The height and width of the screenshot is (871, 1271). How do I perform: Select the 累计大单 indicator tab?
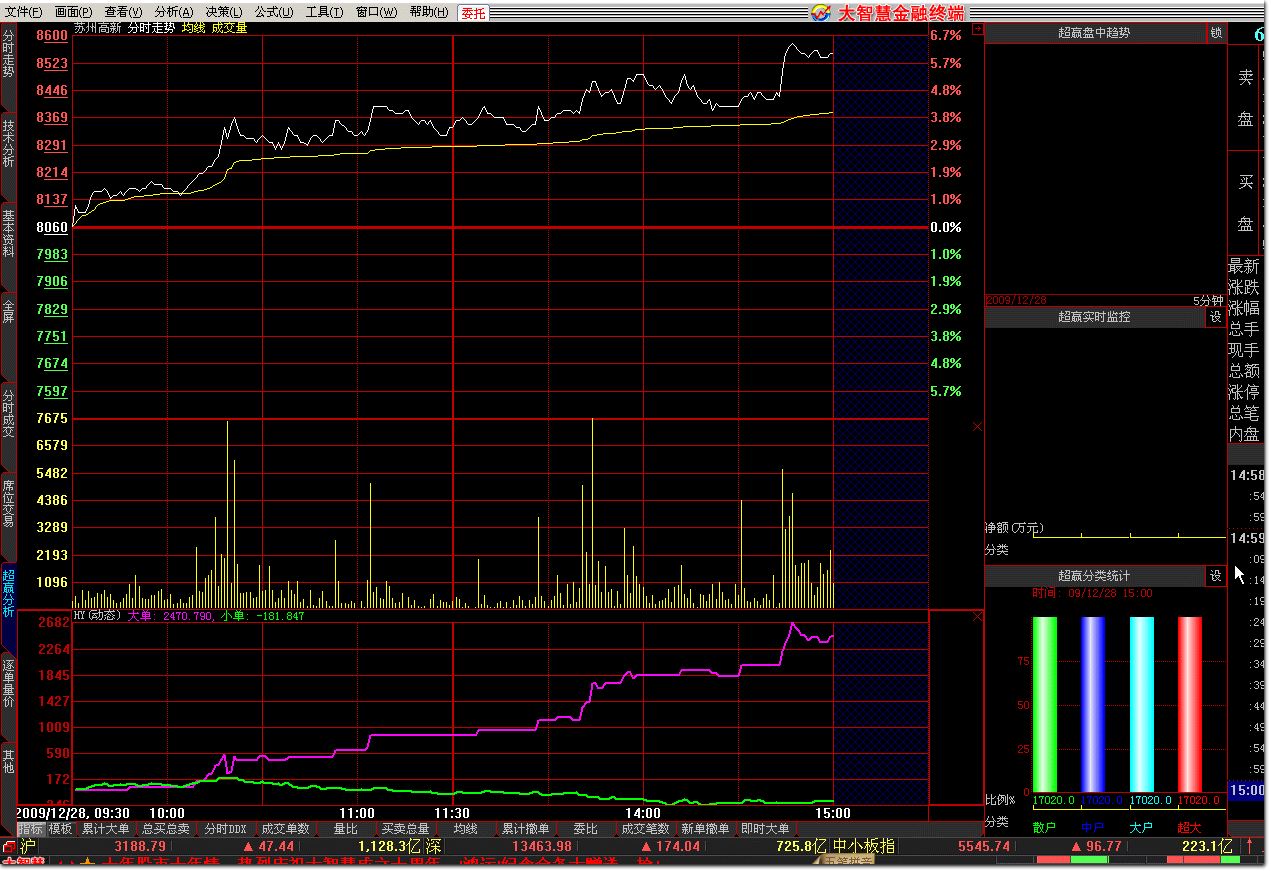pyautogui.click(x=106, y=829)
